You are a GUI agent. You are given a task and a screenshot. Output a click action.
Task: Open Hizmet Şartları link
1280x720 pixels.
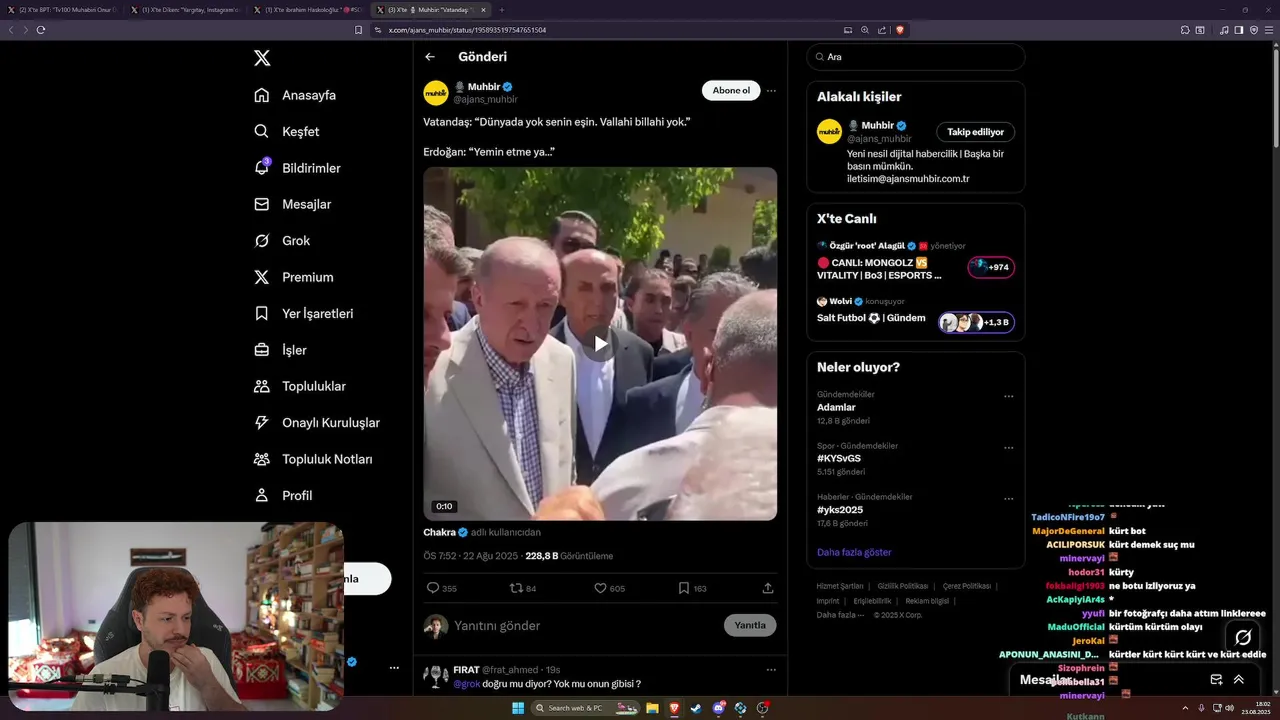[x=840, y=586]
